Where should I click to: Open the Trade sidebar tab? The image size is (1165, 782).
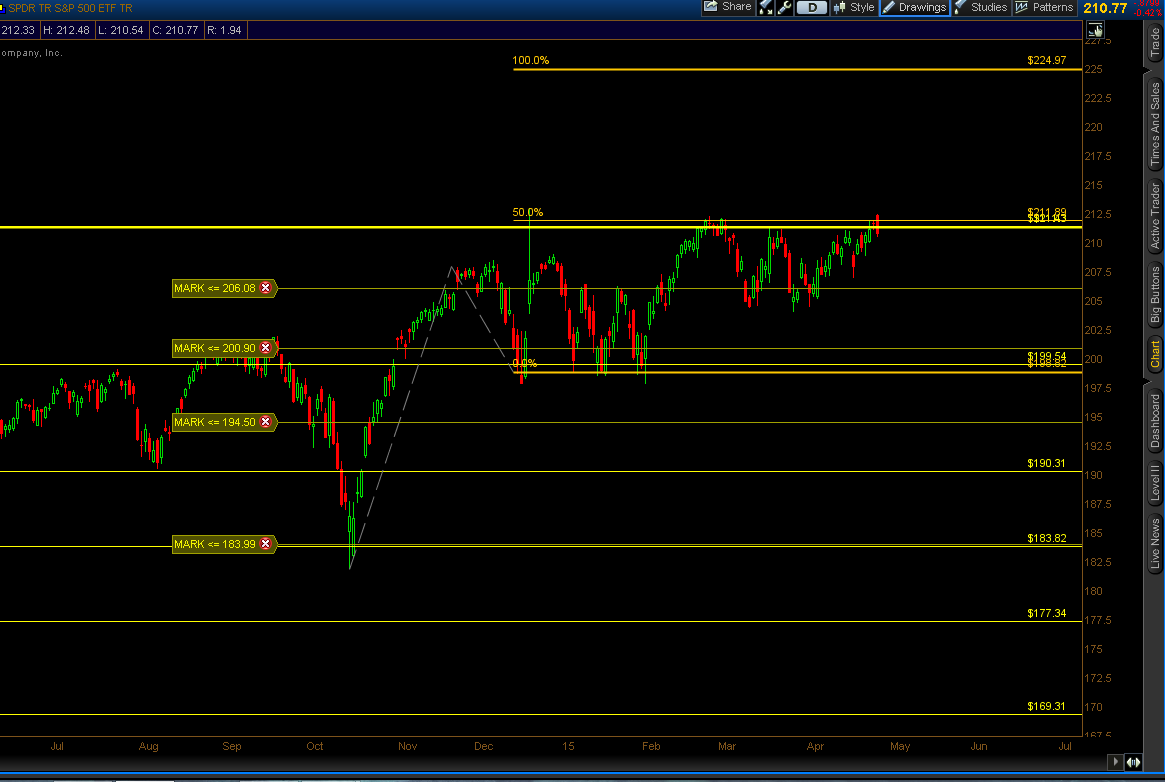click(1155, 44)
